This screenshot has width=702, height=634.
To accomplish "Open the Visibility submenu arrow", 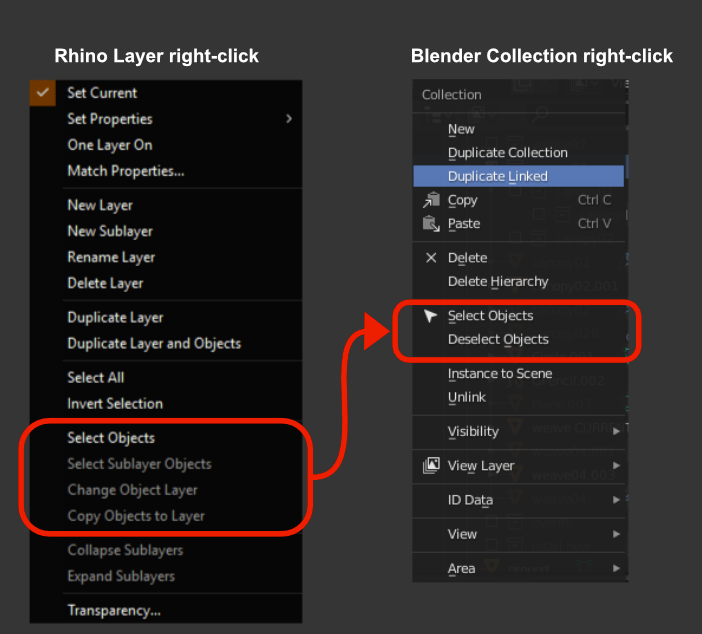I will (616, 431).
